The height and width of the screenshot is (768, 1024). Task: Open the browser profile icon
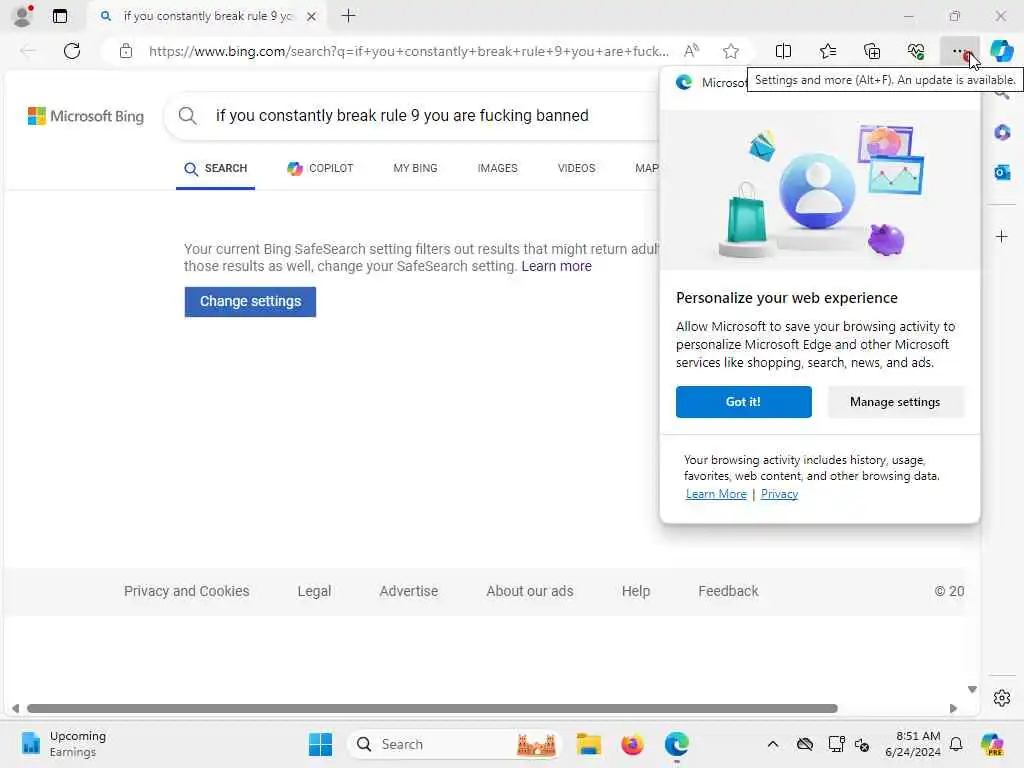point(22,16)
